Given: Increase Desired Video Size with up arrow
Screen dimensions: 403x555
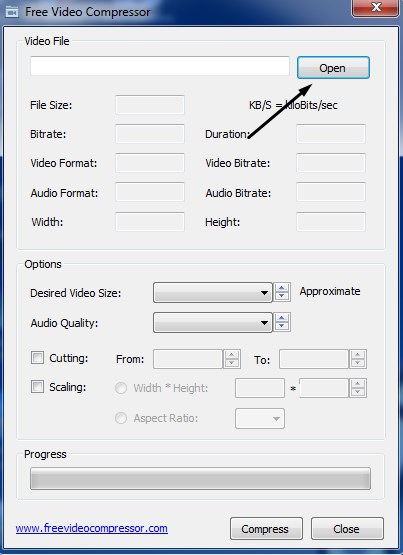Looking at the screenshot, I should point(282,288).
